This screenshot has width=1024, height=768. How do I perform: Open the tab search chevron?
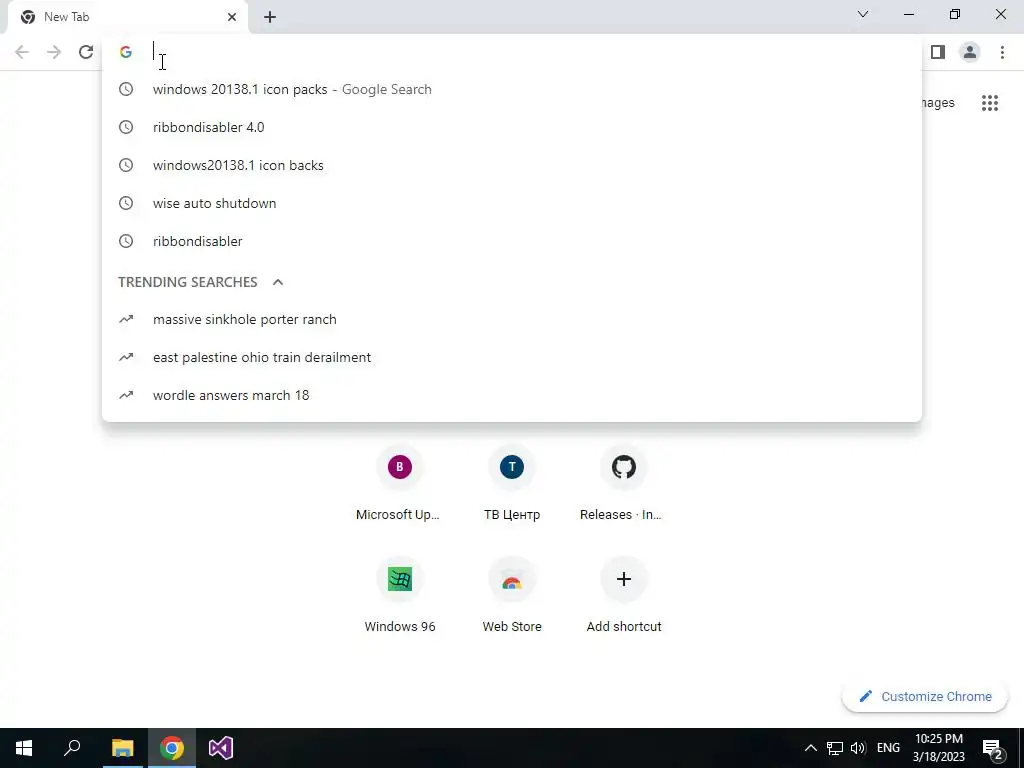coord(863,14)
